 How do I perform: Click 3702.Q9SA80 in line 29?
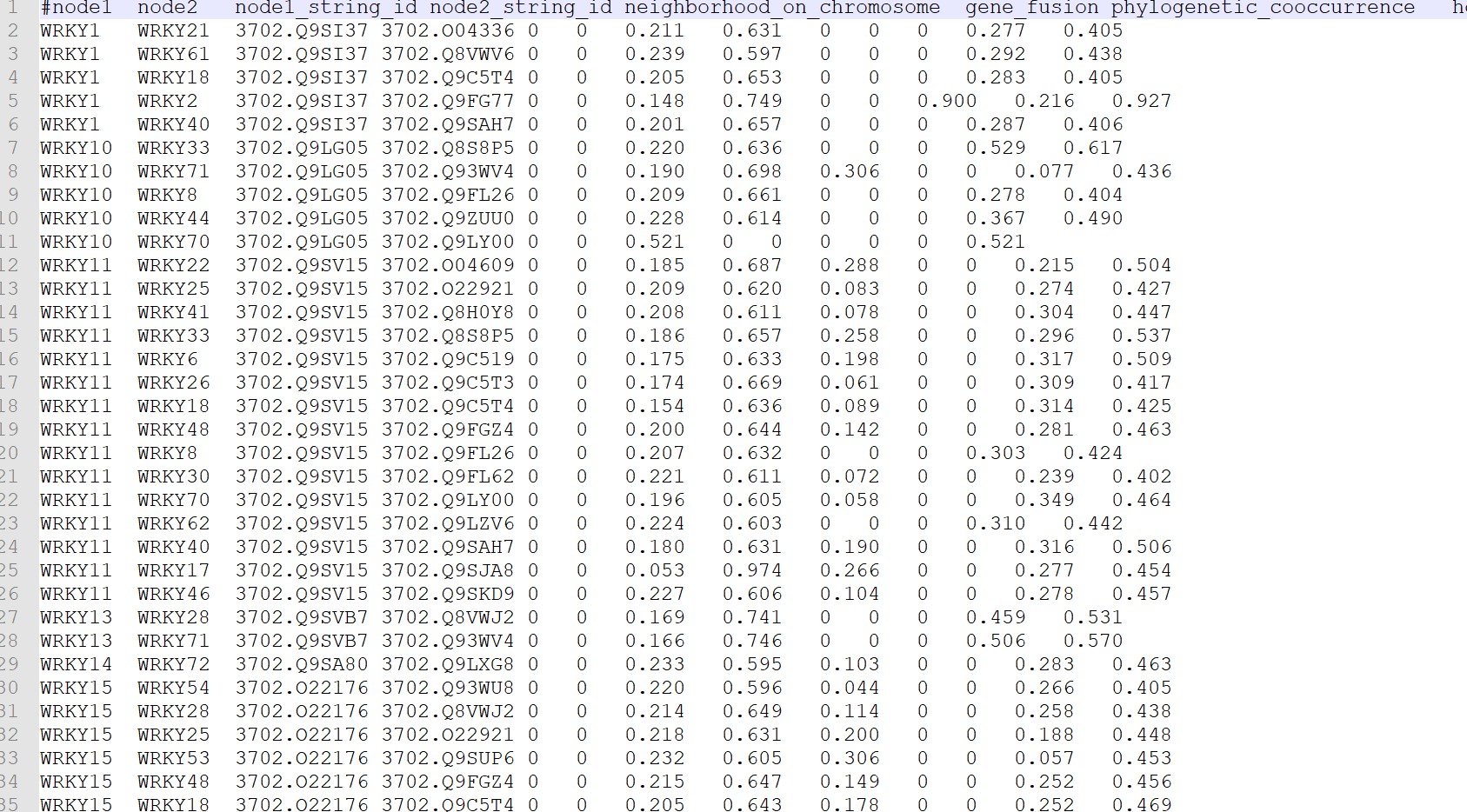(x=302, y=664)
